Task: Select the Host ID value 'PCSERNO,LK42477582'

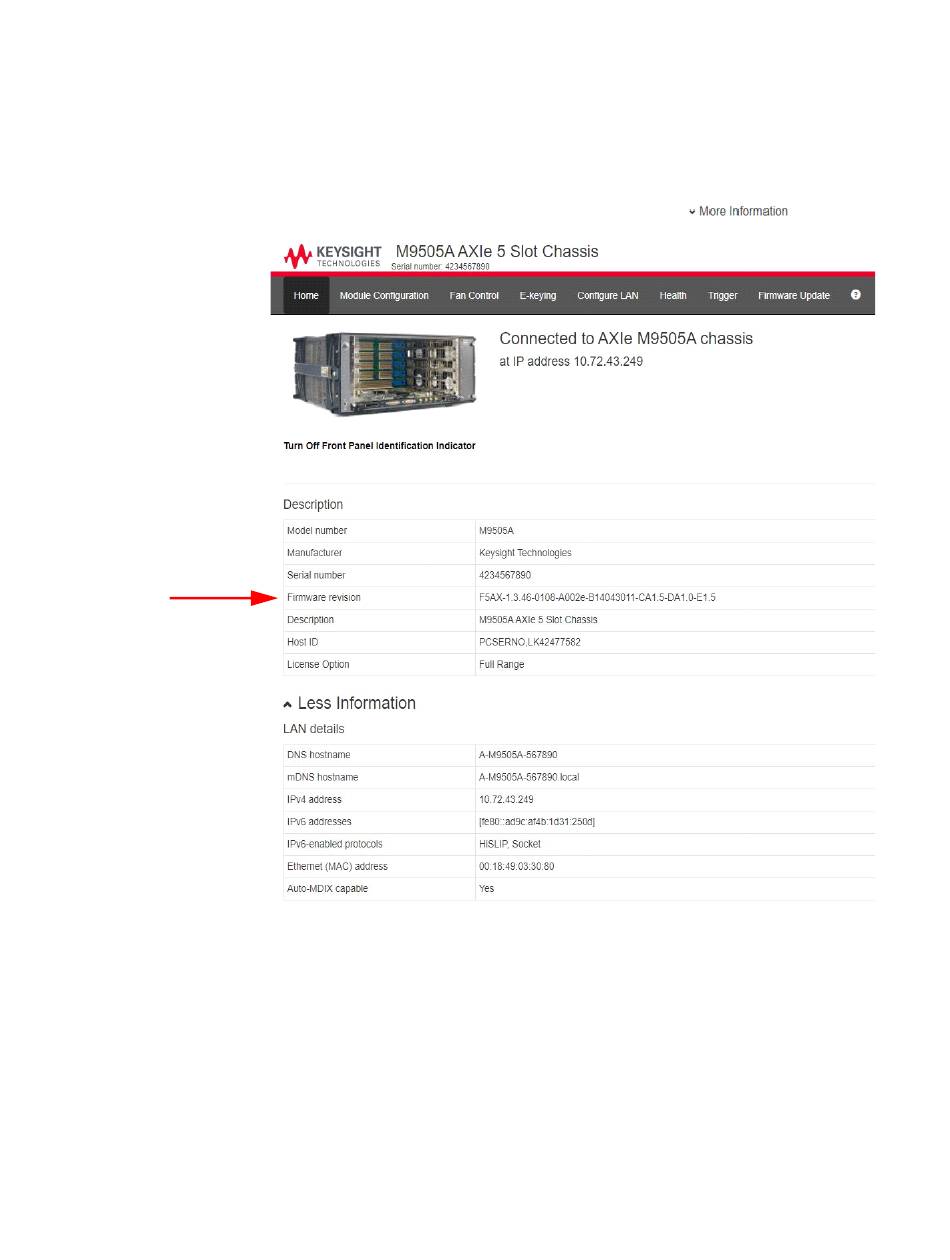Action: (530, 642)
